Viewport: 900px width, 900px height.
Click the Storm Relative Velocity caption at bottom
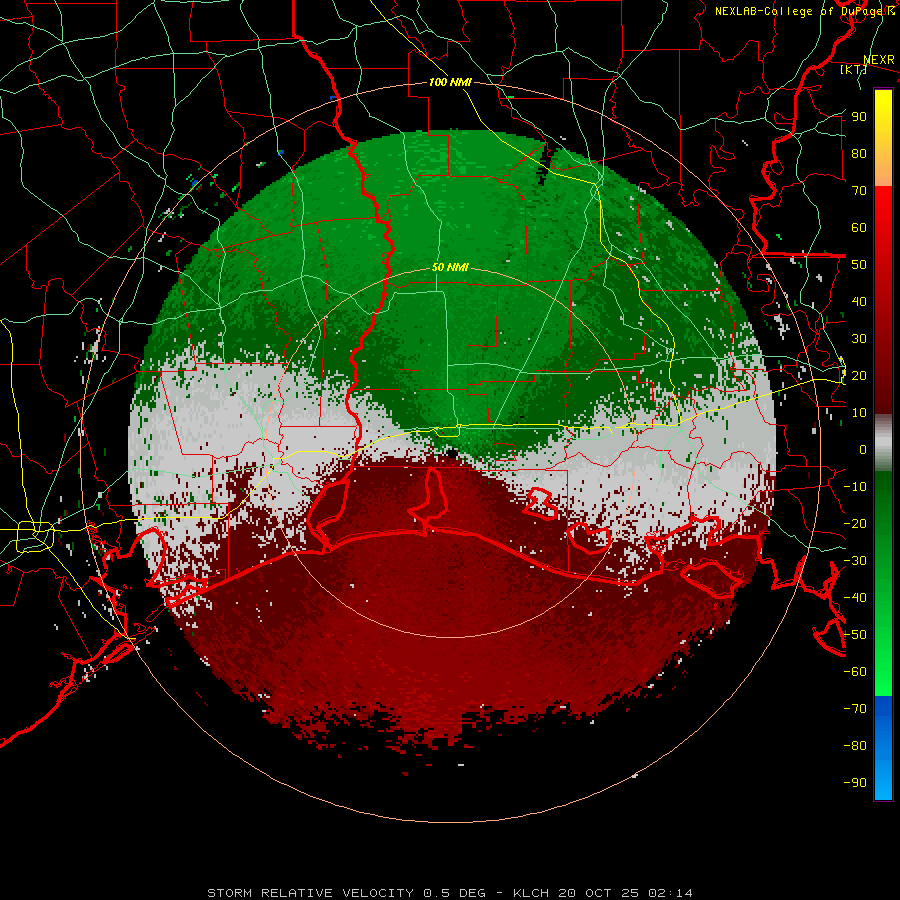click(450, 893)
